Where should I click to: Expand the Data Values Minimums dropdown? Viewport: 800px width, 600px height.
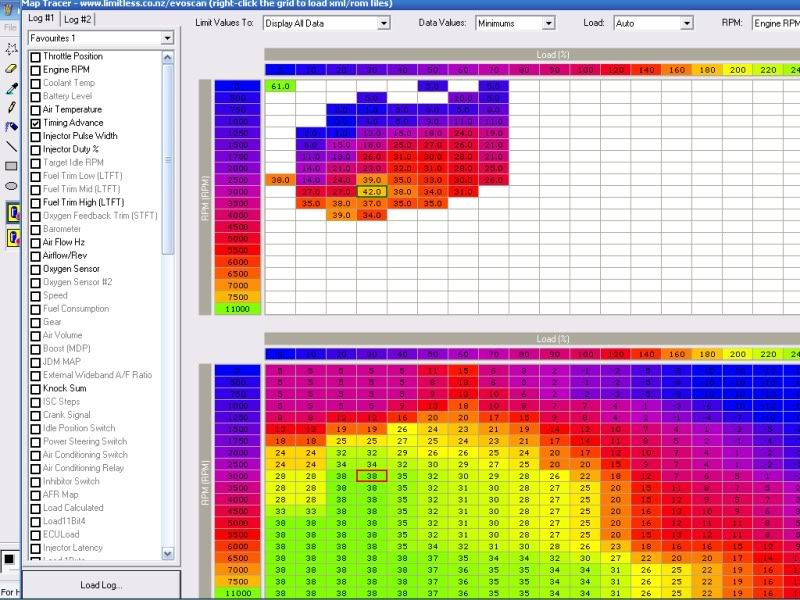point(515,23)
